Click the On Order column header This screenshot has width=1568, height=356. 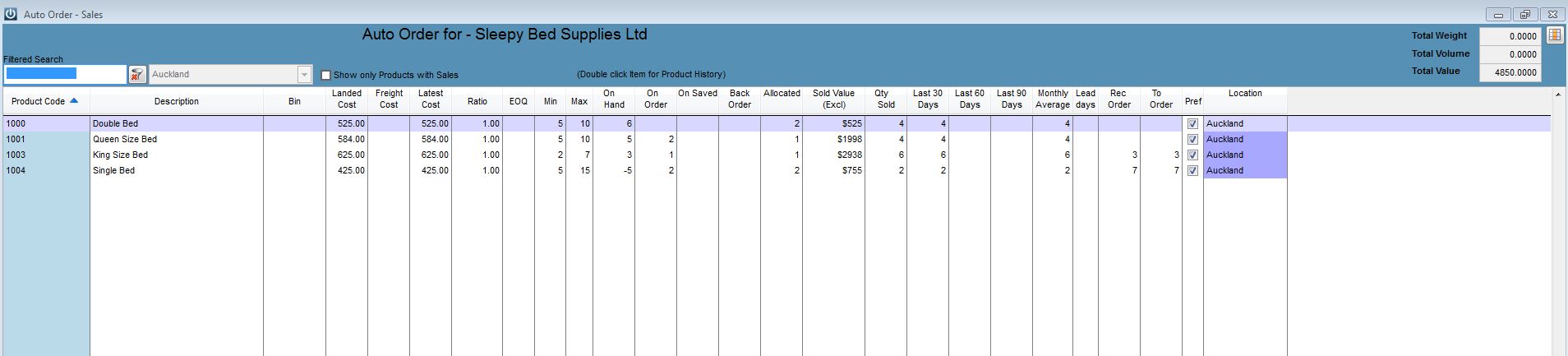point(656,99)
